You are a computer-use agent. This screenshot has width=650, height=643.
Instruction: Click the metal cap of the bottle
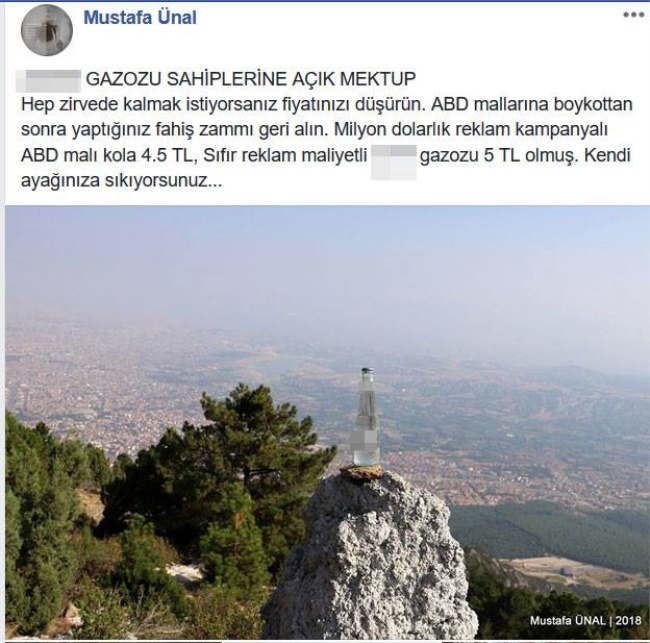pyautogui.click(x=367, y=370)
